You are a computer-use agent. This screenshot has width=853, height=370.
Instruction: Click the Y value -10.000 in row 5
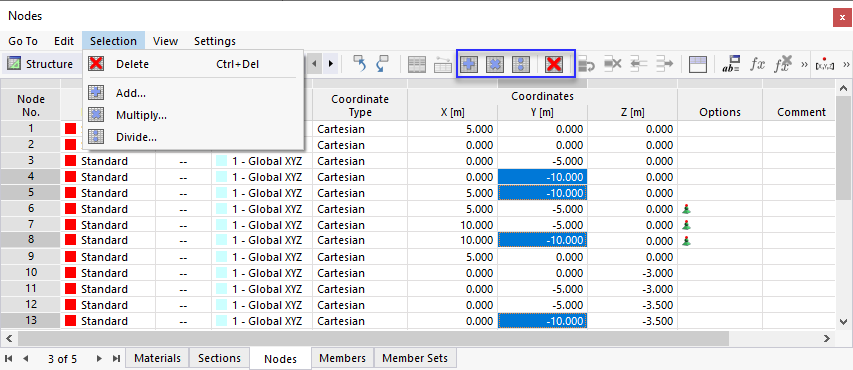(542, 193)
